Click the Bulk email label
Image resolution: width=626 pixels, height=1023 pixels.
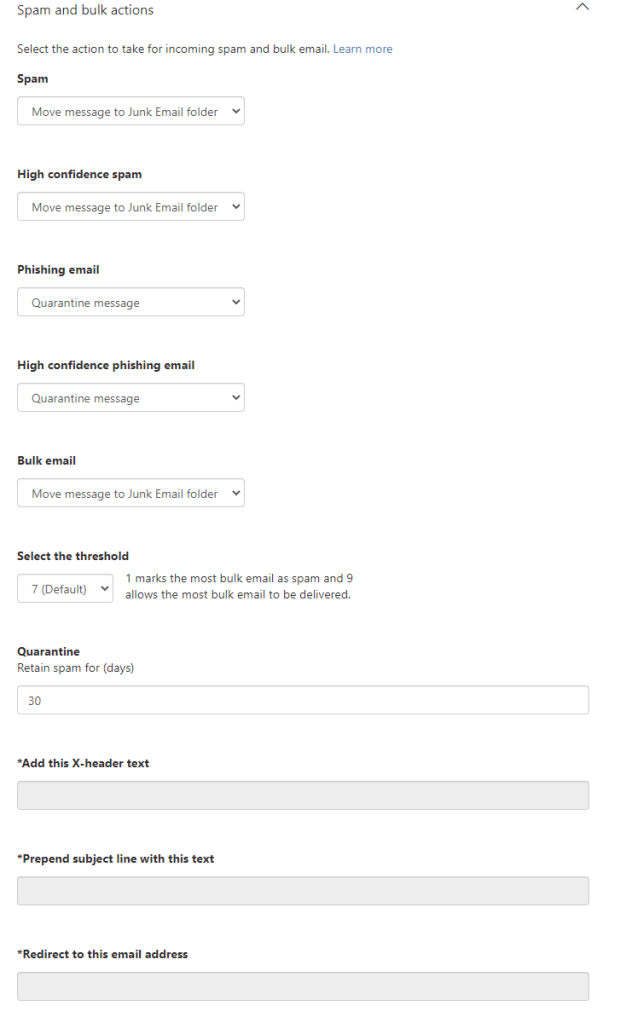(46, 461)
